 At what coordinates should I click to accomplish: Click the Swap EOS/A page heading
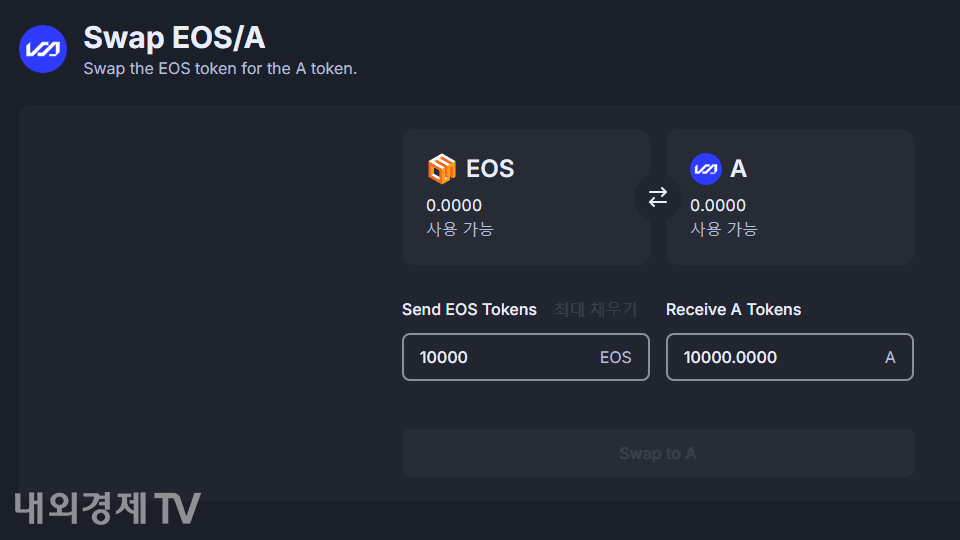[174, 37]
